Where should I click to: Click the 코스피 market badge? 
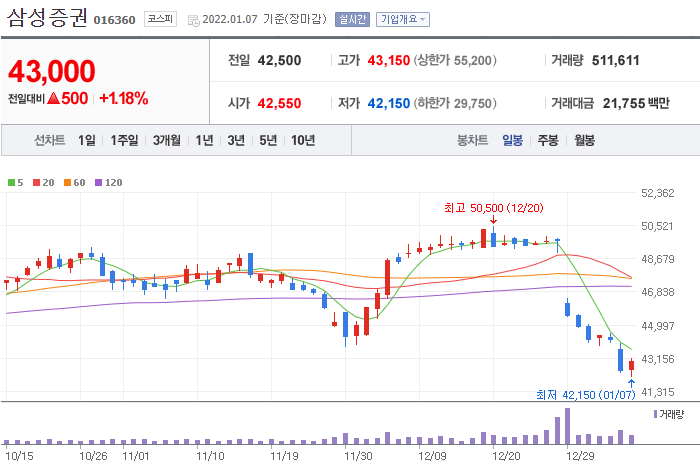pos(160,19)
